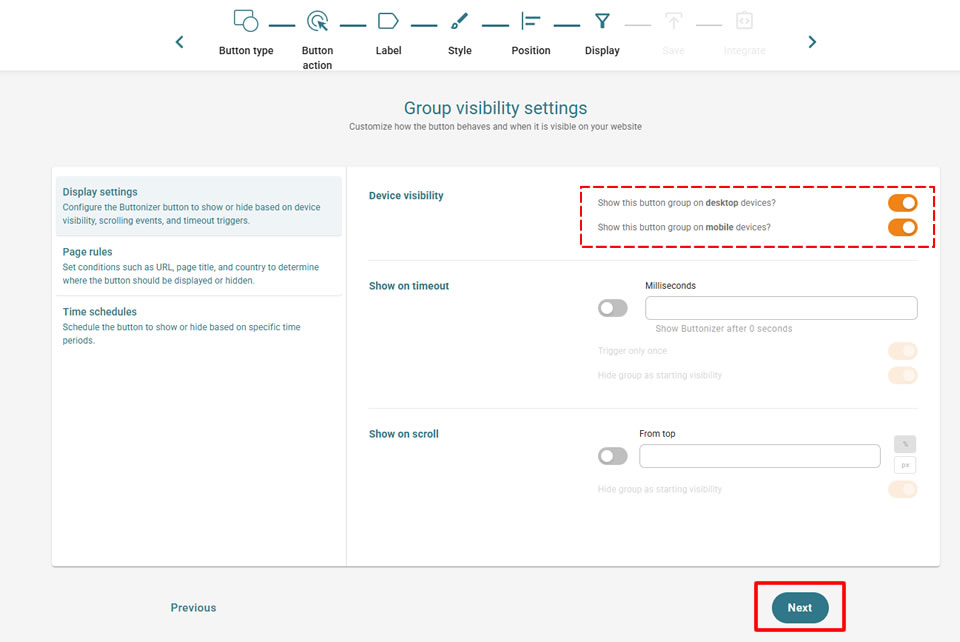Enable the Show on timeout toggle
Viewport: 960px width, 642px height.
(613, 308)
